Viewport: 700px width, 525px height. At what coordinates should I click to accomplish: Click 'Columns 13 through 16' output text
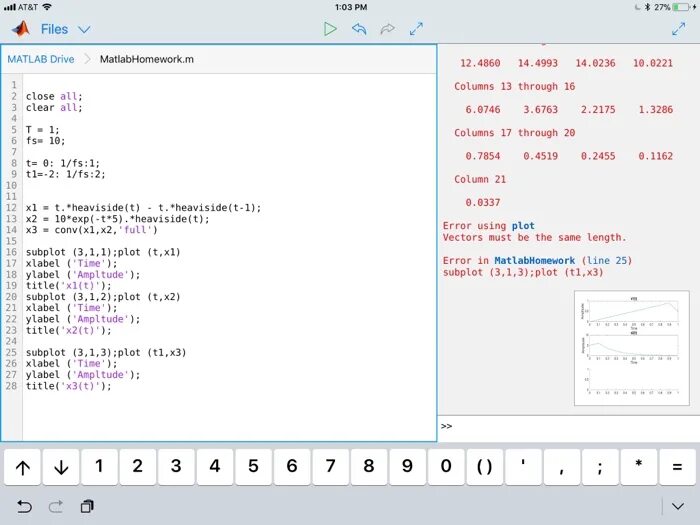click(514, 87)
